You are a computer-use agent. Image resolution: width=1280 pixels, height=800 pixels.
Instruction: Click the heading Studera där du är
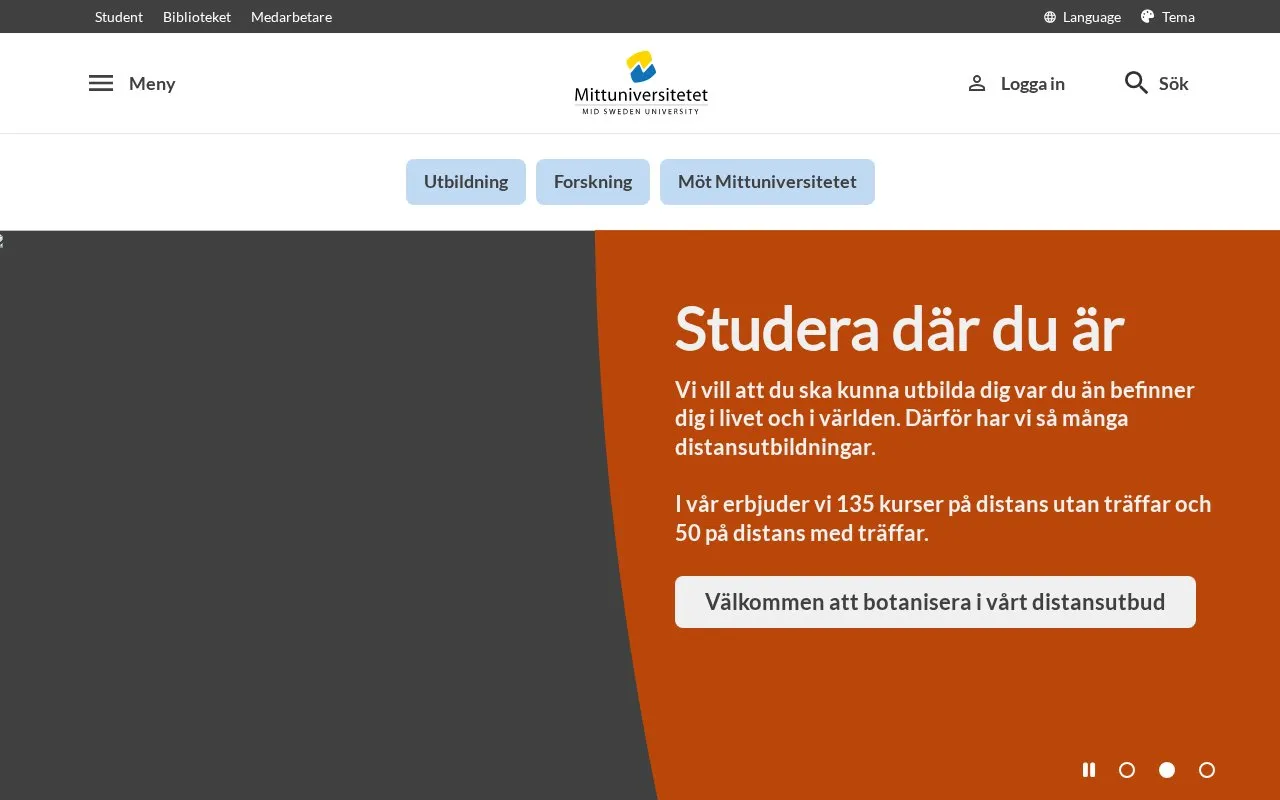pos(900,328)
